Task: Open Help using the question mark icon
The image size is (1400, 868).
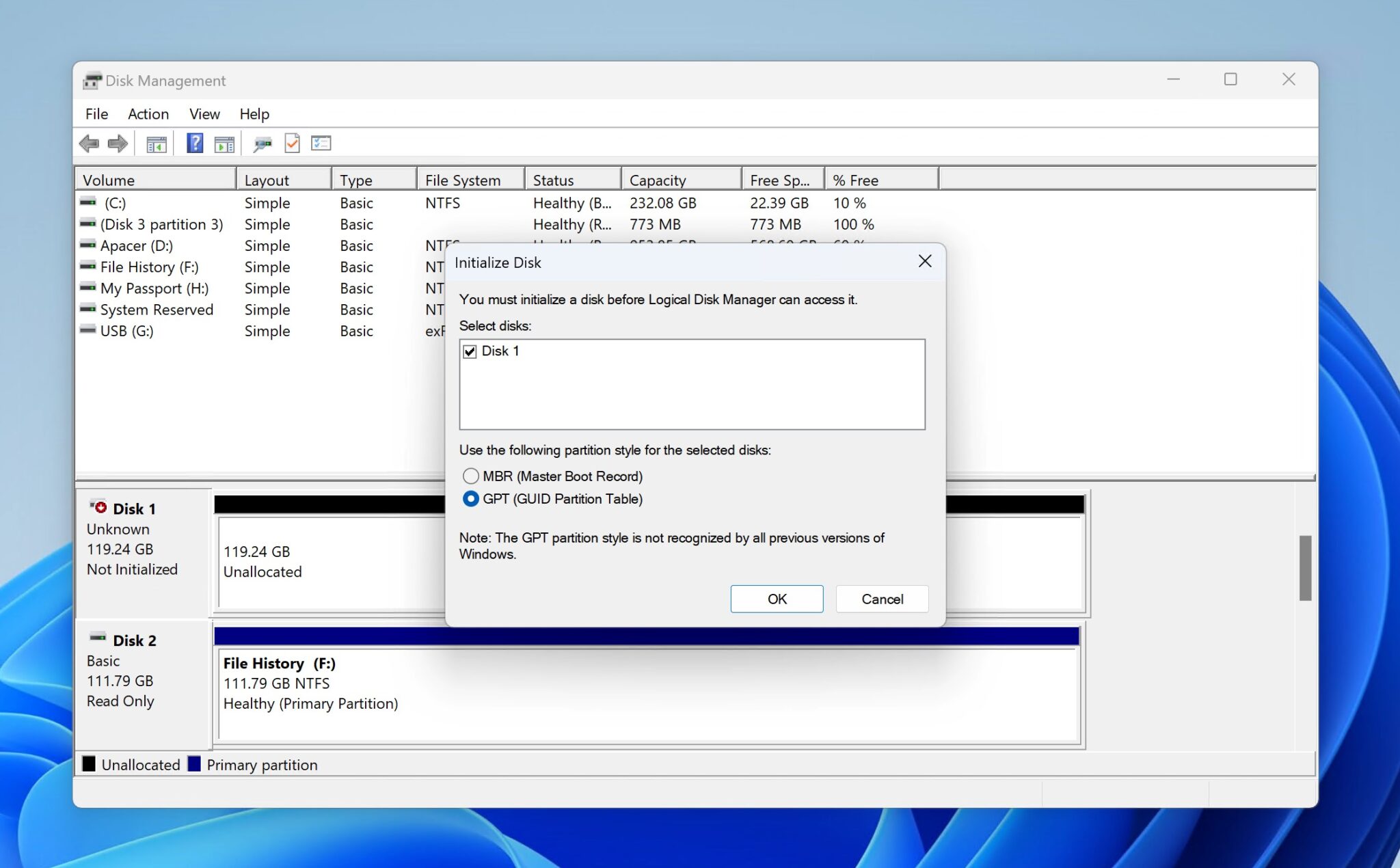Action: coord(195,143)
